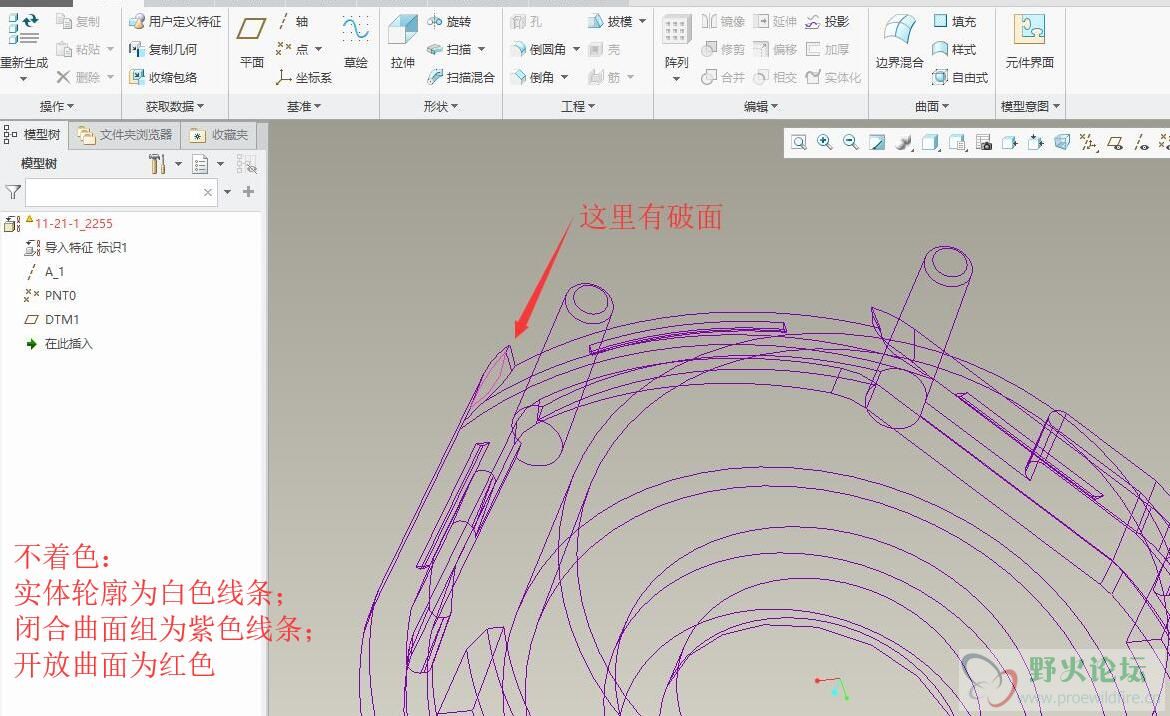Open the Style (样式) surface tool
The image size is (1170, 716).
click(954, 49)
